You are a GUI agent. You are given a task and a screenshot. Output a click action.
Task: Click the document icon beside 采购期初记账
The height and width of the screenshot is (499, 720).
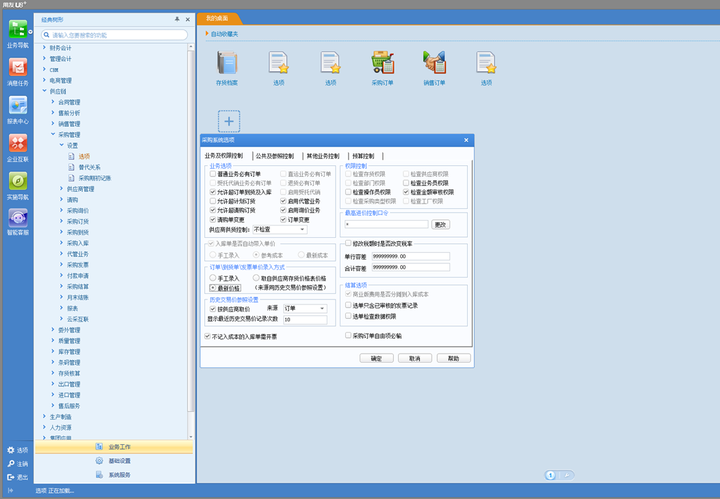click(x=71, y=178)
